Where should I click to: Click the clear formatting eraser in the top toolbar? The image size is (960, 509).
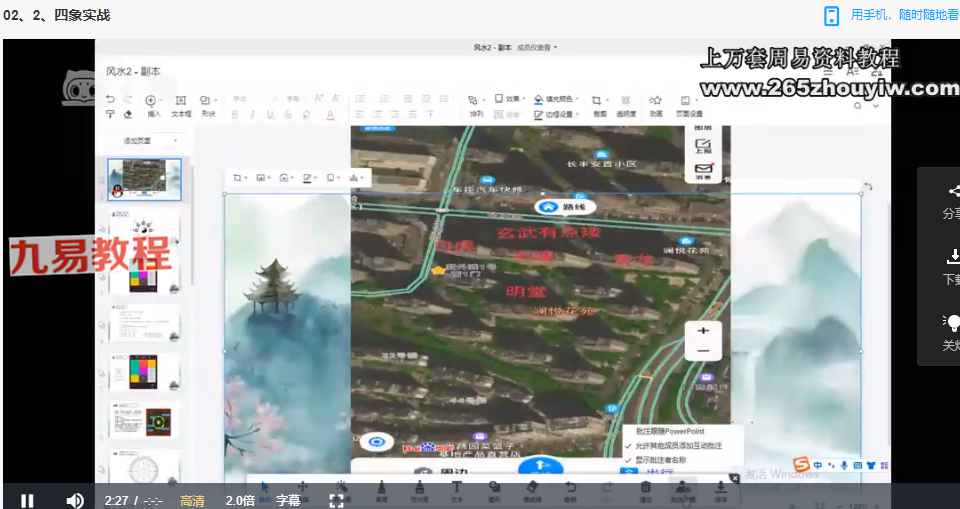[x=128, y=114]
